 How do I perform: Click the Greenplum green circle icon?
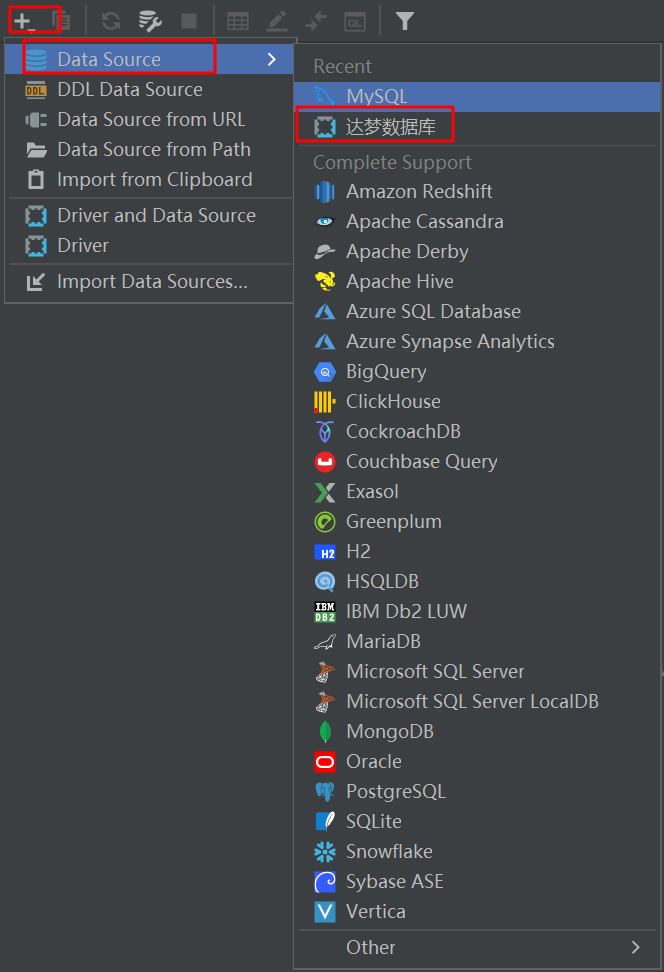[325, 521]
